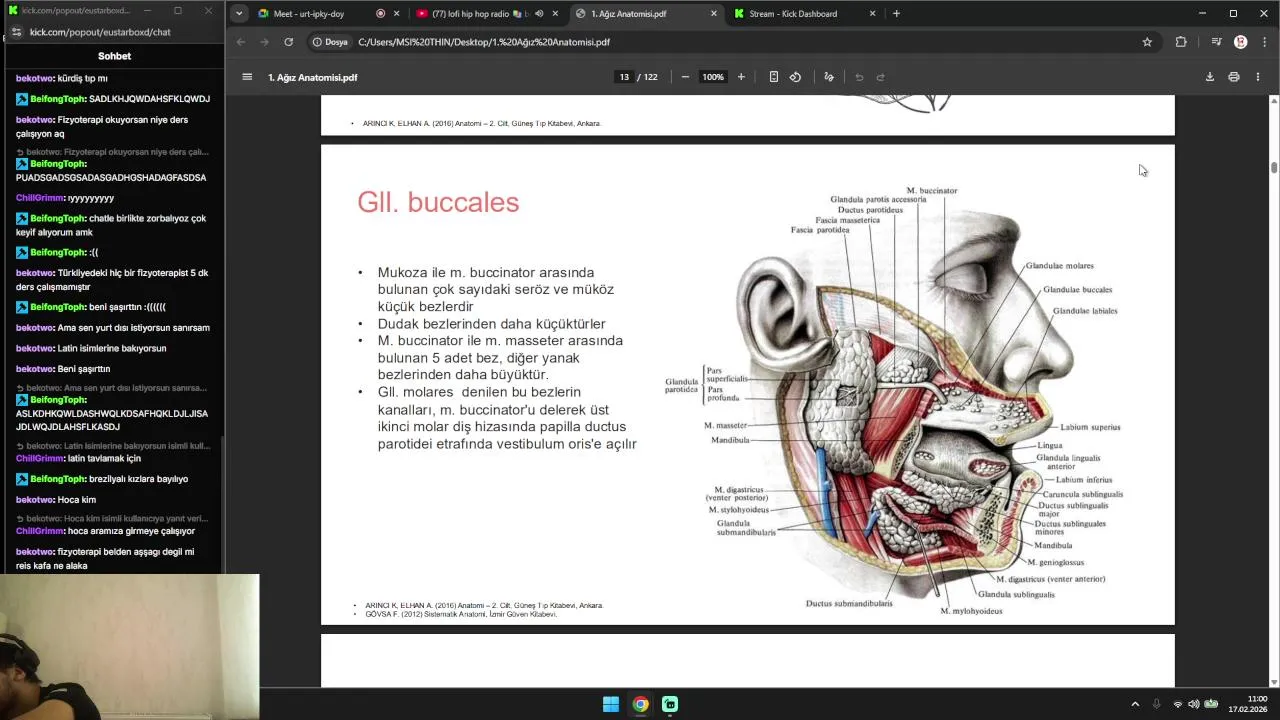Image resolution: width=1280 pixels, height=720 pixels.
Task: Click the Chrome address bar file path
Action: 484,42
